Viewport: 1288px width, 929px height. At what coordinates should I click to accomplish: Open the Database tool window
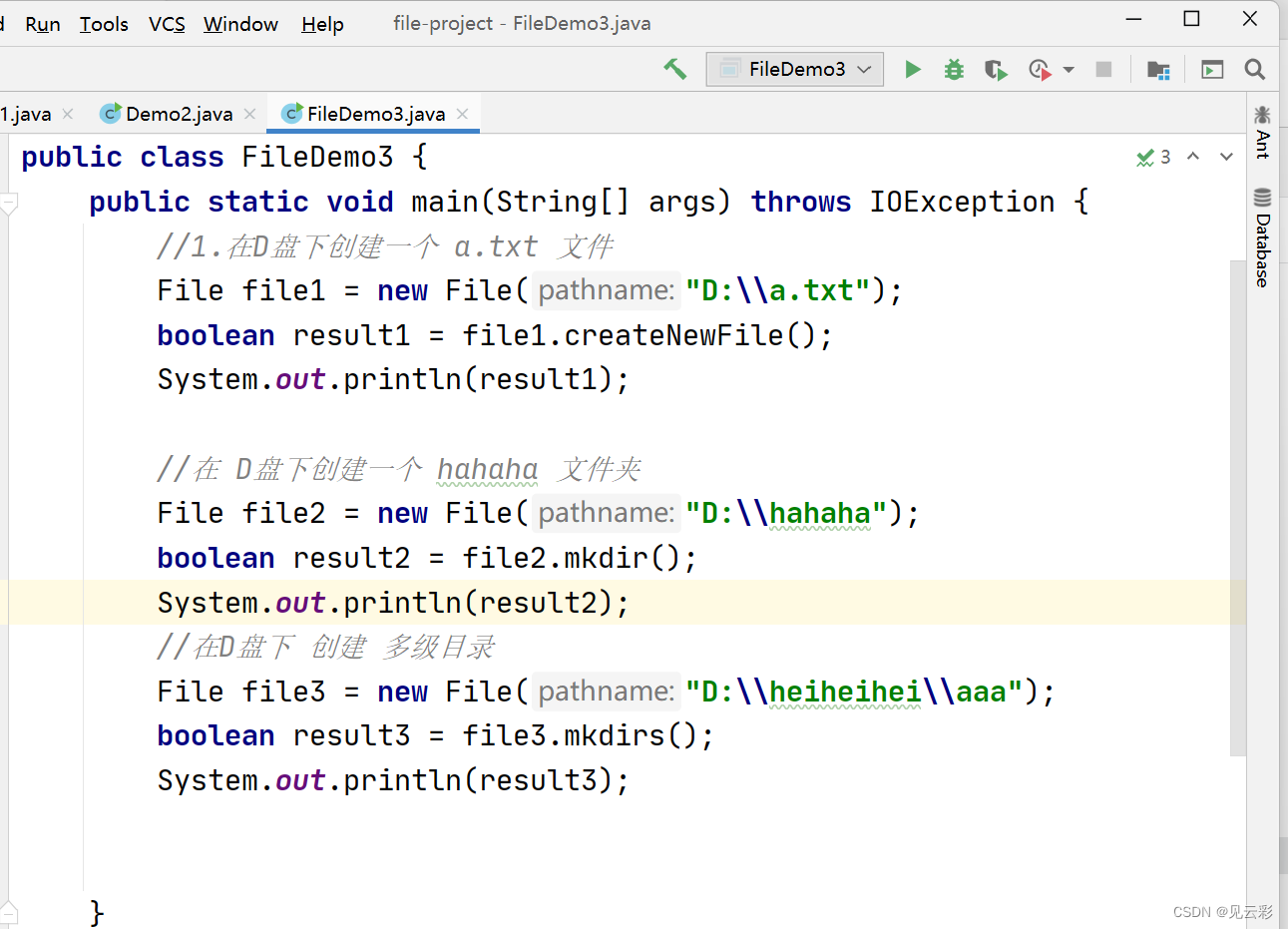click(x=1262, y=237)
